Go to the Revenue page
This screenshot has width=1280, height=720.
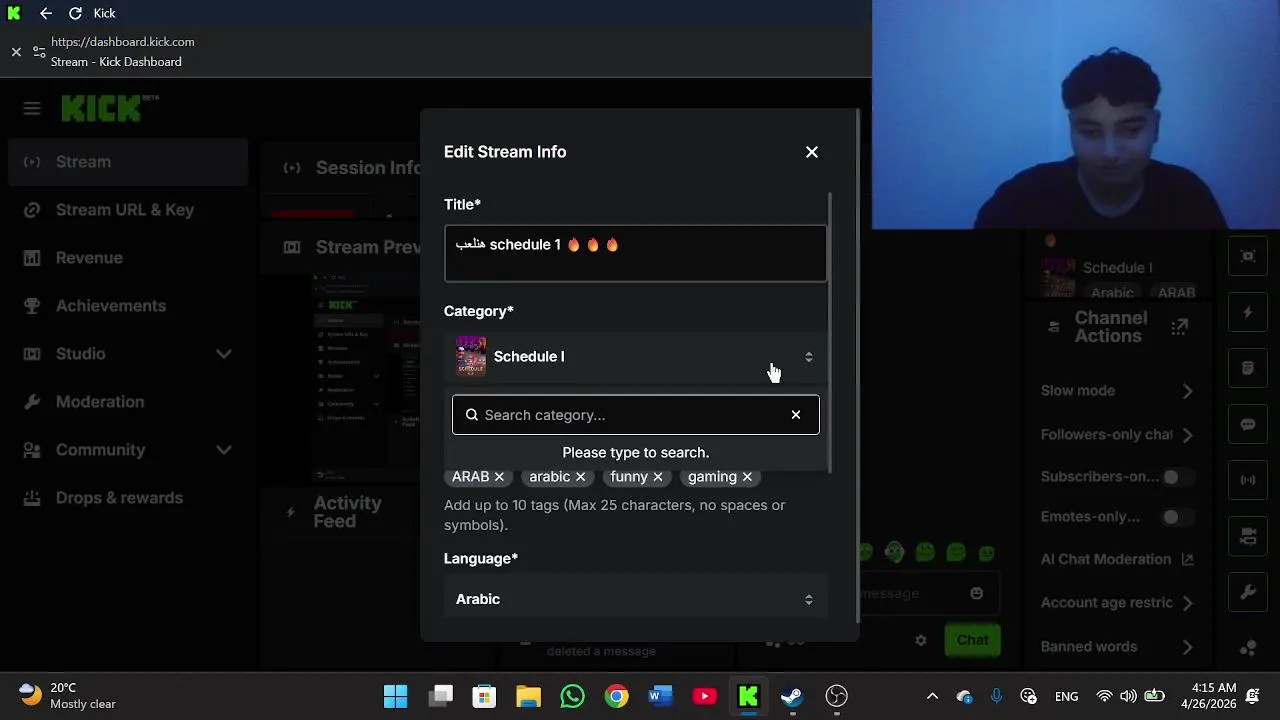click(x=127, y=258)
